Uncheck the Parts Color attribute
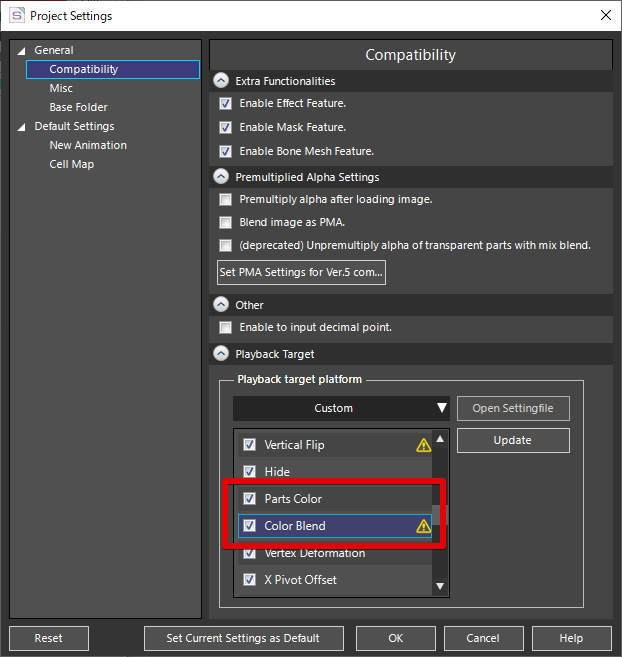The width and height of the screenshot is (622, 657). 250,499
